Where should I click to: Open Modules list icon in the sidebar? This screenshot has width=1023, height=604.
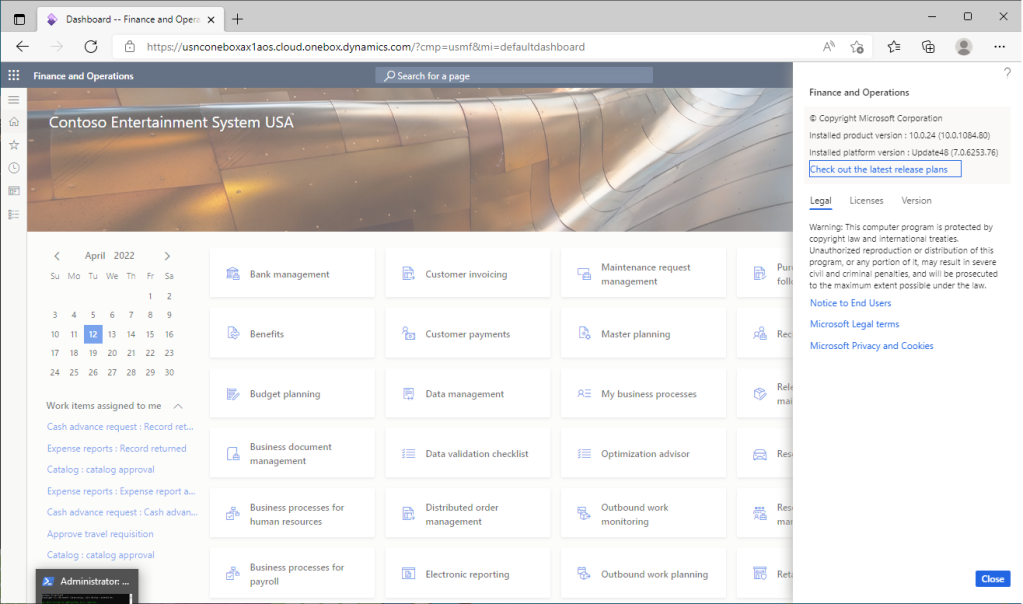coord(14,215)
